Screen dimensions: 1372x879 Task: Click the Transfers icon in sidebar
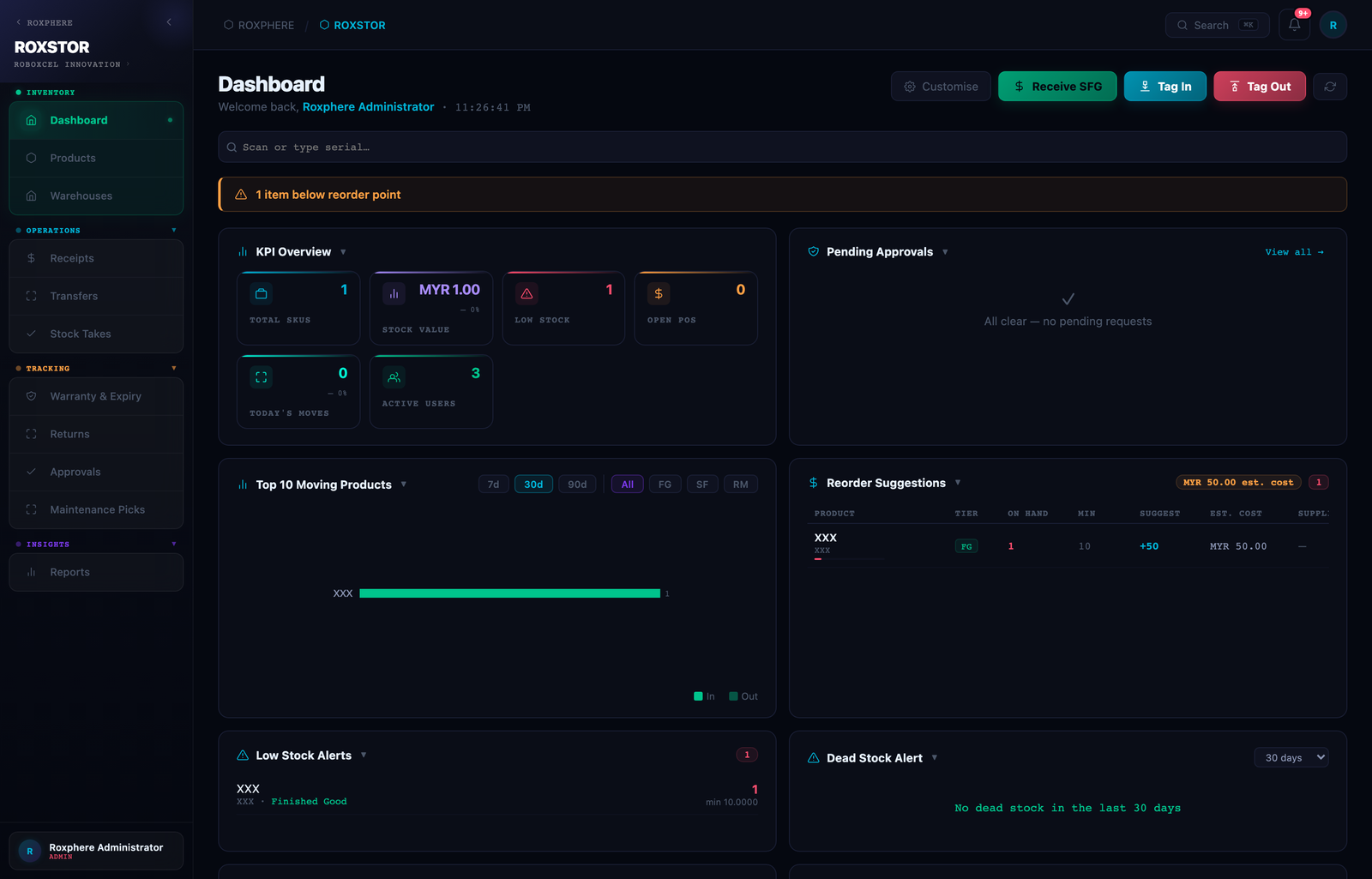pos(31,296)
